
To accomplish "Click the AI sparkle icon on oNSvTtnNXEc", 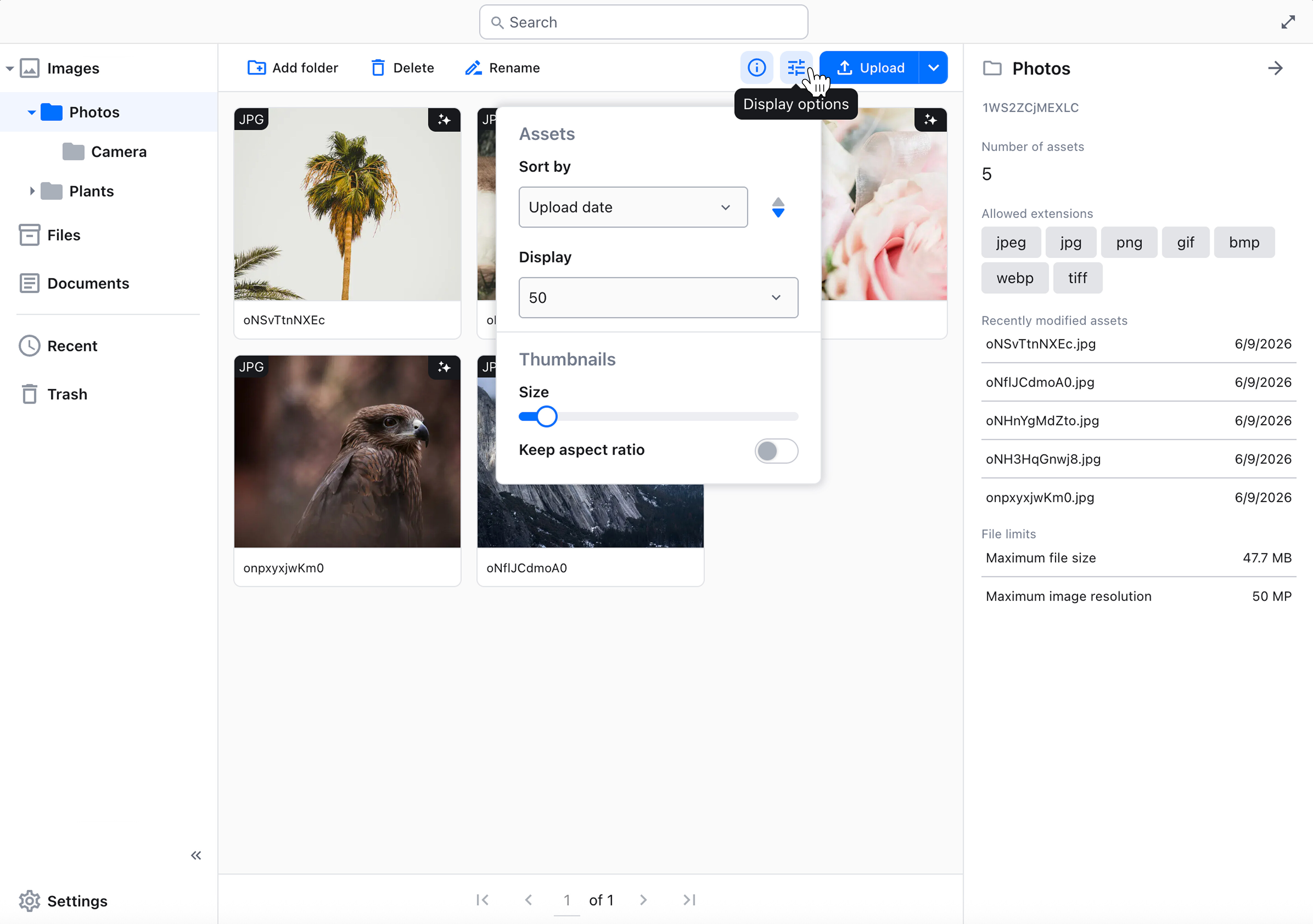I will click(x=444, y=120).
